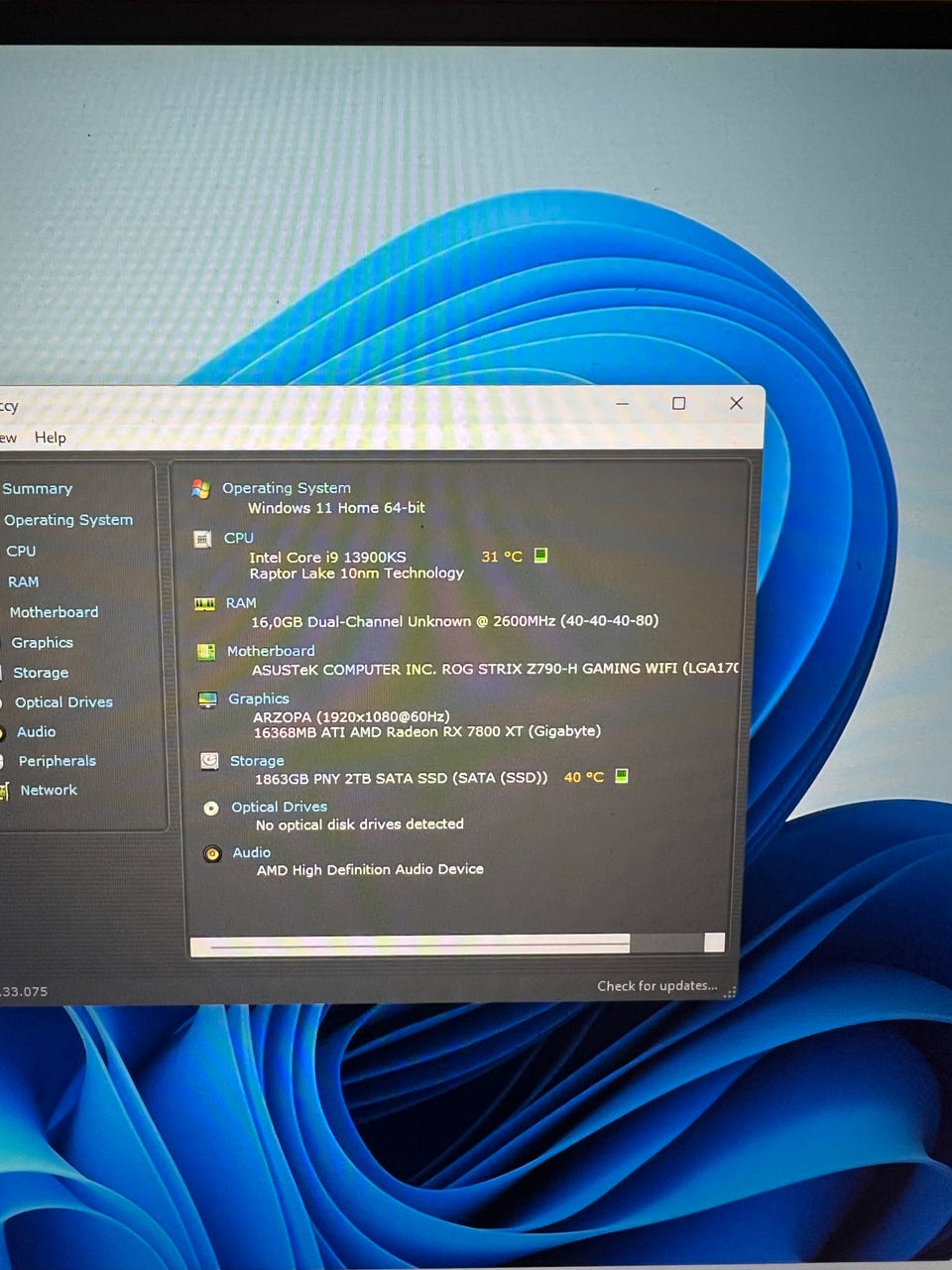The image size is (952, 1270).
Task: Click the Check for updates link
Action: coord(656,985)
